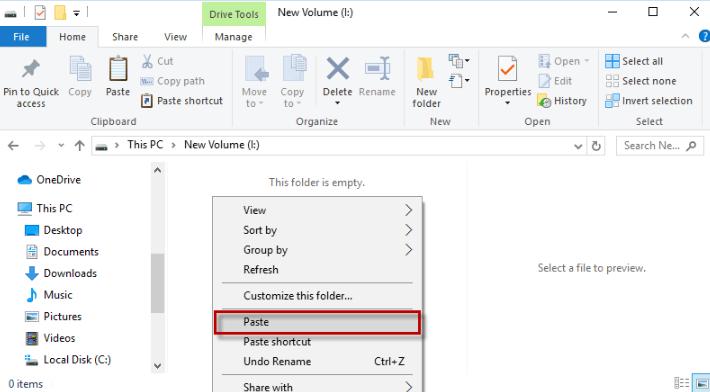This screenshot has height=392, width=710.
Task: Click navigation pane scroll down arrow
Action: (x=158, y=366)
